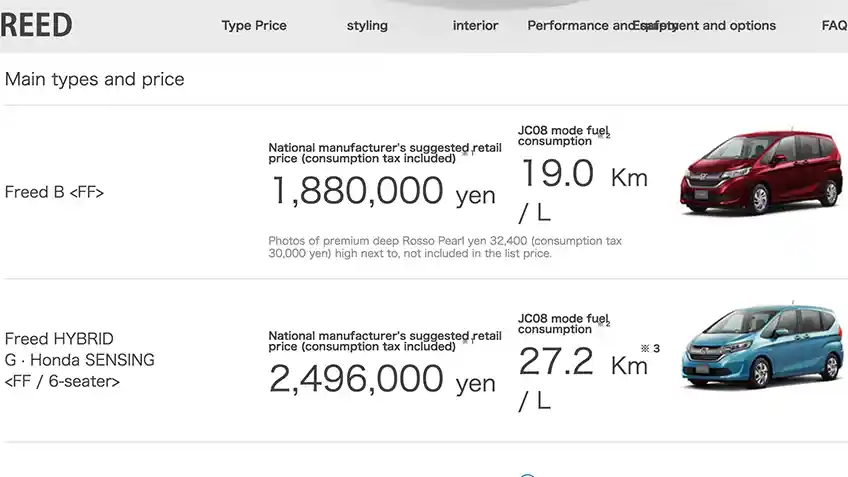Click Freed B's JC08 mode fuel consumption label
The image size is (848, 477).
[562, 135]
